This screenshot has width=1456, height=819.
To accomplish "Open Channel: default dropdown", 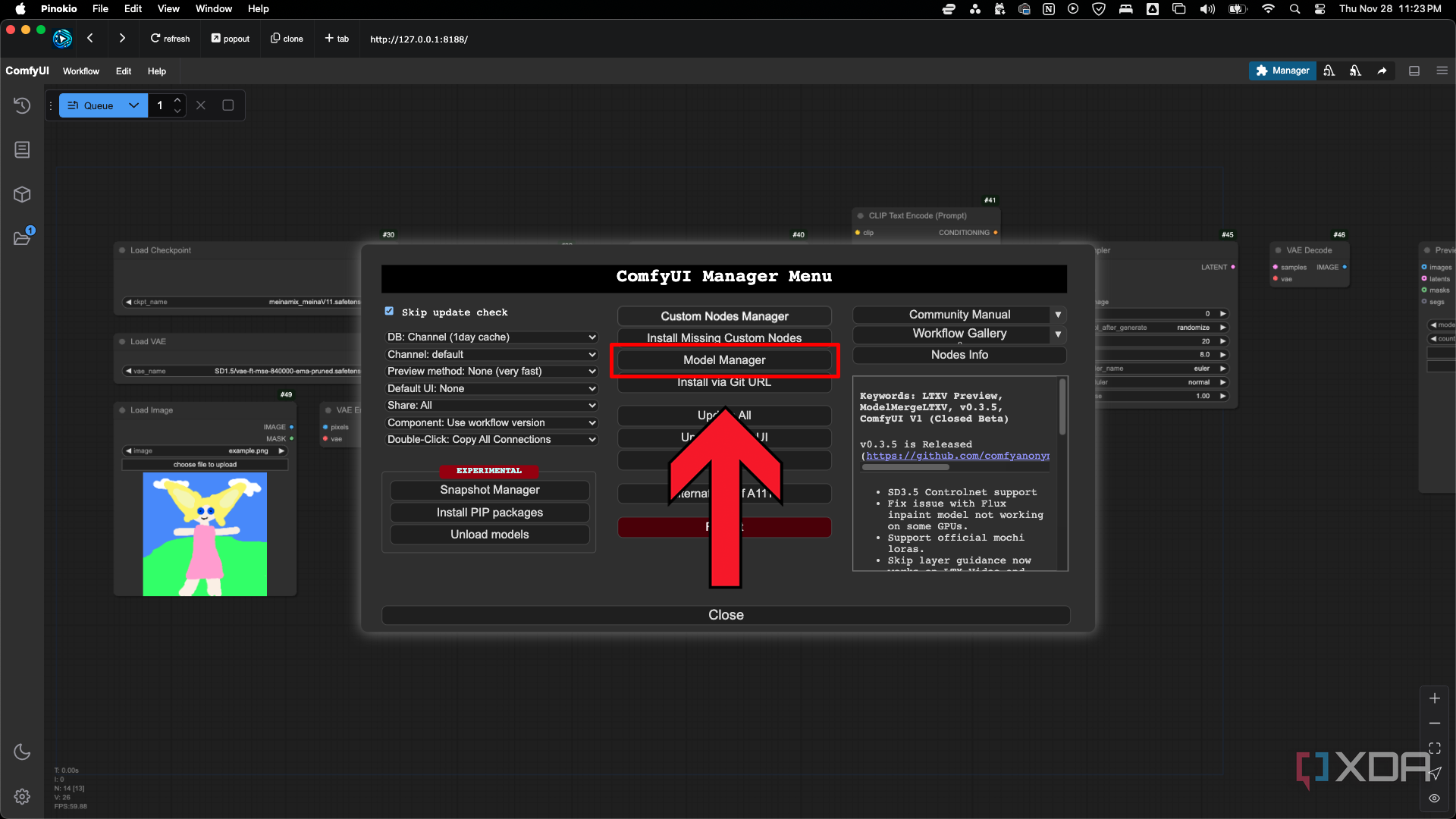I will pyautogui.click(x=491, y=355).
